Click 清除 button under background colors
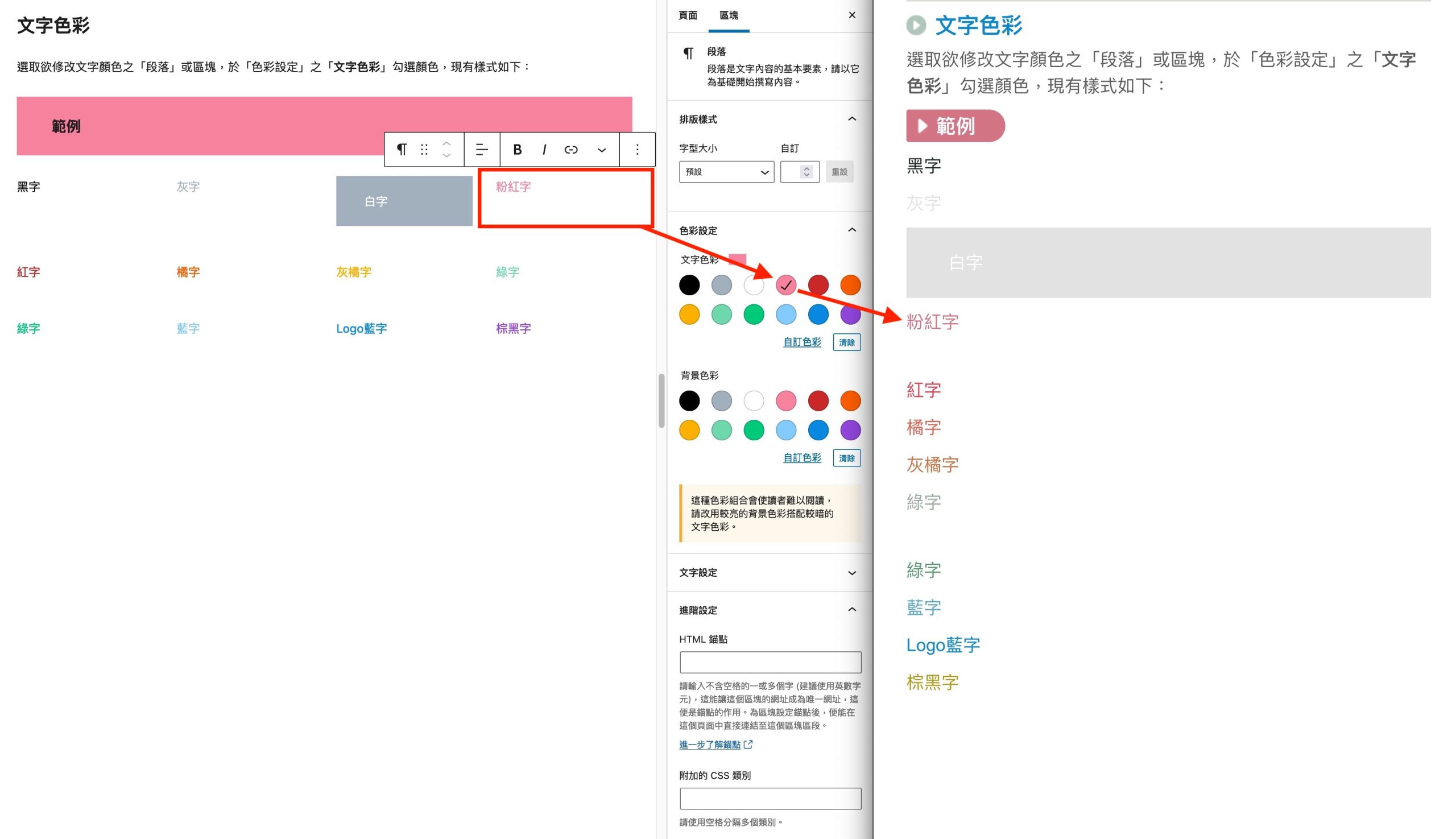 847,458
